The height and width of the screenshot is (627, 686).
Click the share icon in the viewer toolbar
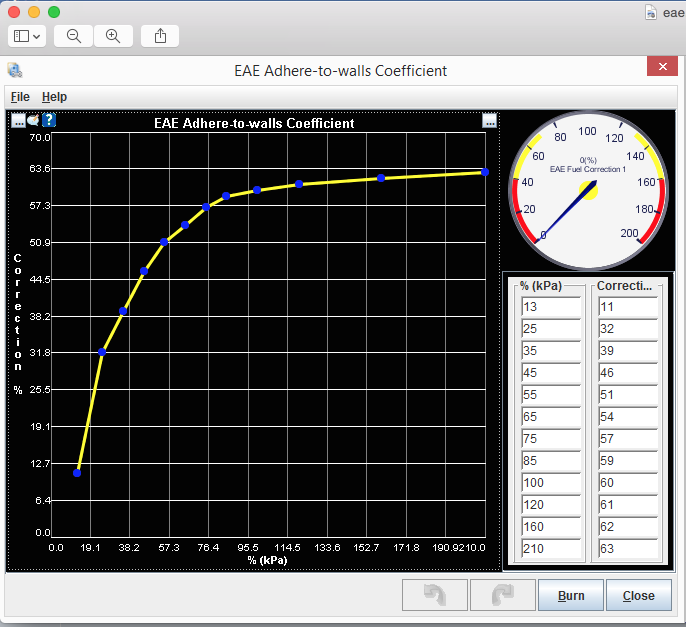(x=160, y=36)
